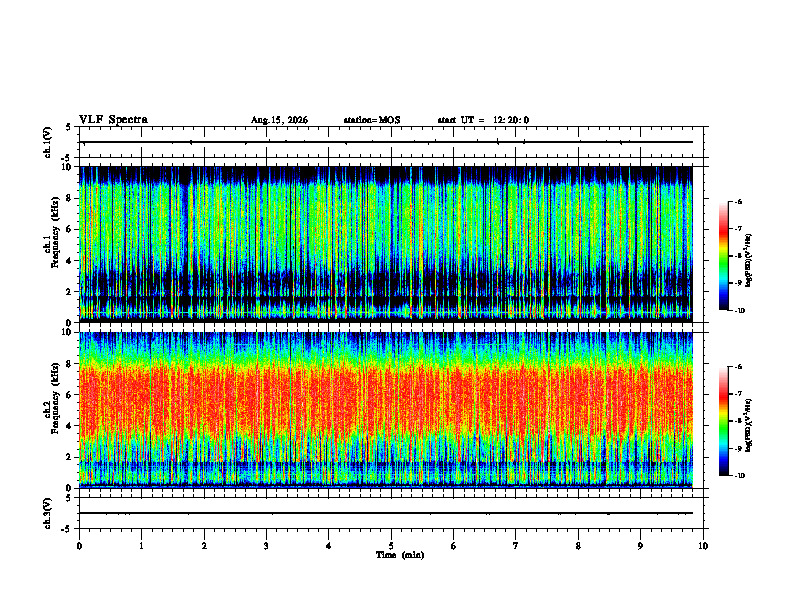
Task: Click the "station=MOS" header label
Action: (372, 120)
